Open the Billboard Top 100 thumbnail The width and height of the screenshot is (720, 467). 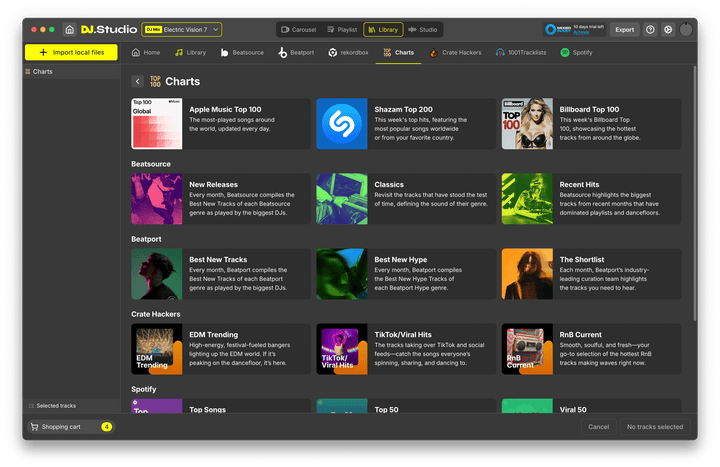(x=527, y=124)
